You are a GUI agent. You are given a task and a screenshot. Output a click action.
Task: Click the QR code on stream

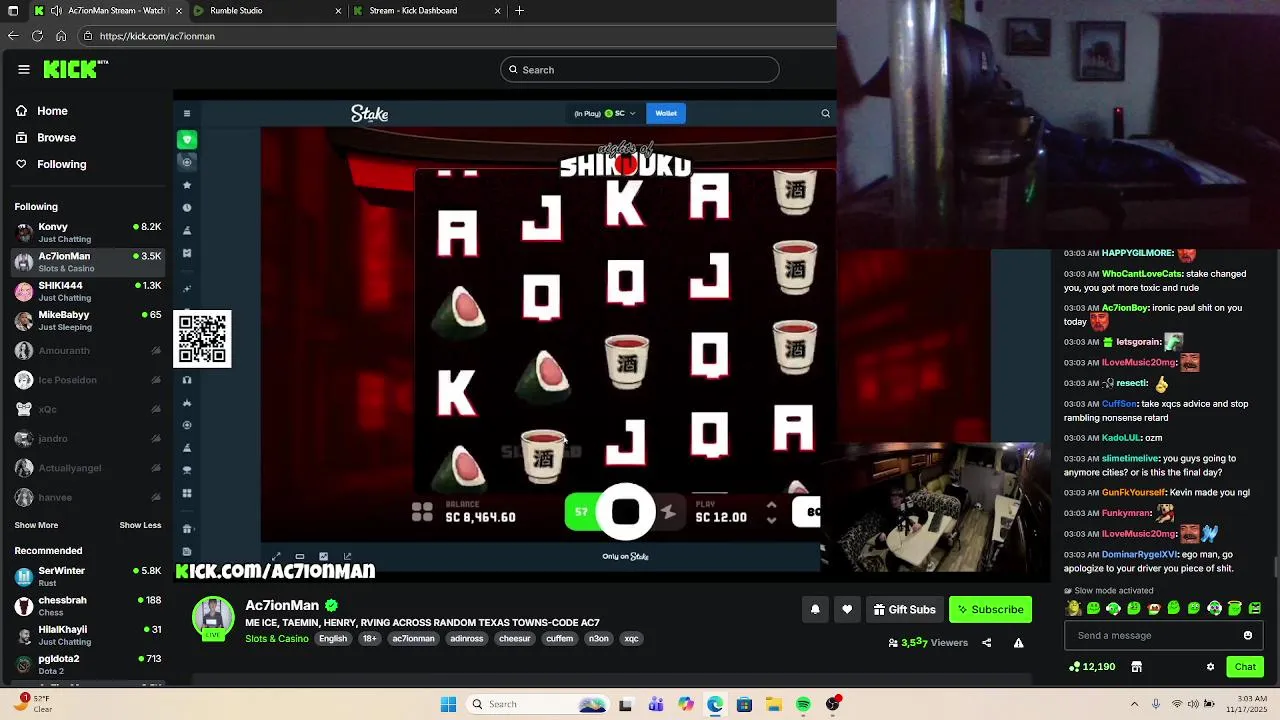pos(202,339)
